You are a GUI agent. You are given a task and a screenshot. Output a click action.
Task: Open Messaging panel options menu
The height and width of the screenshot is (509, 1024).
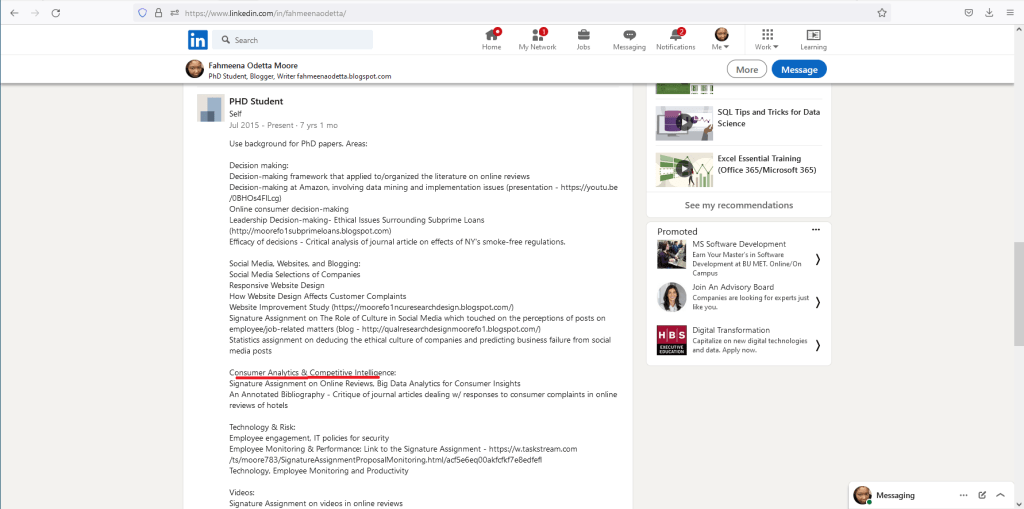click(x=963, y=495)
